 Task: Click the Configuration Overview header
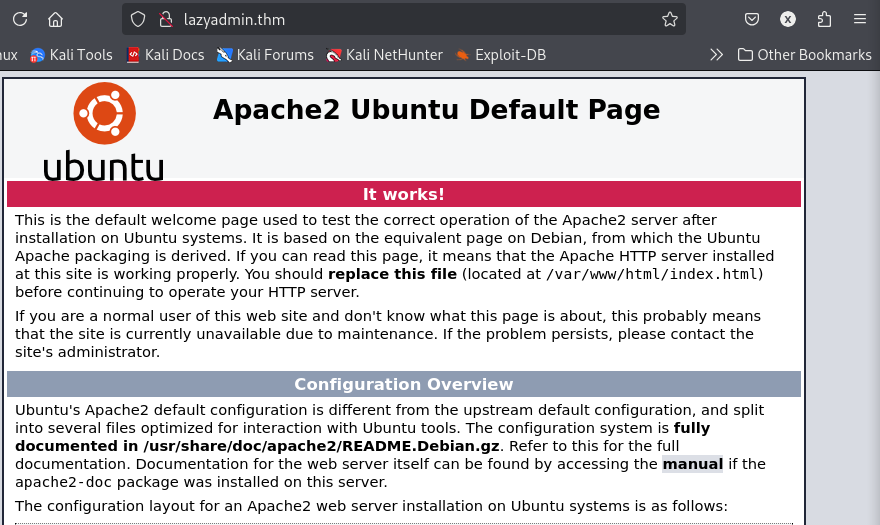[x=404, y=384]
